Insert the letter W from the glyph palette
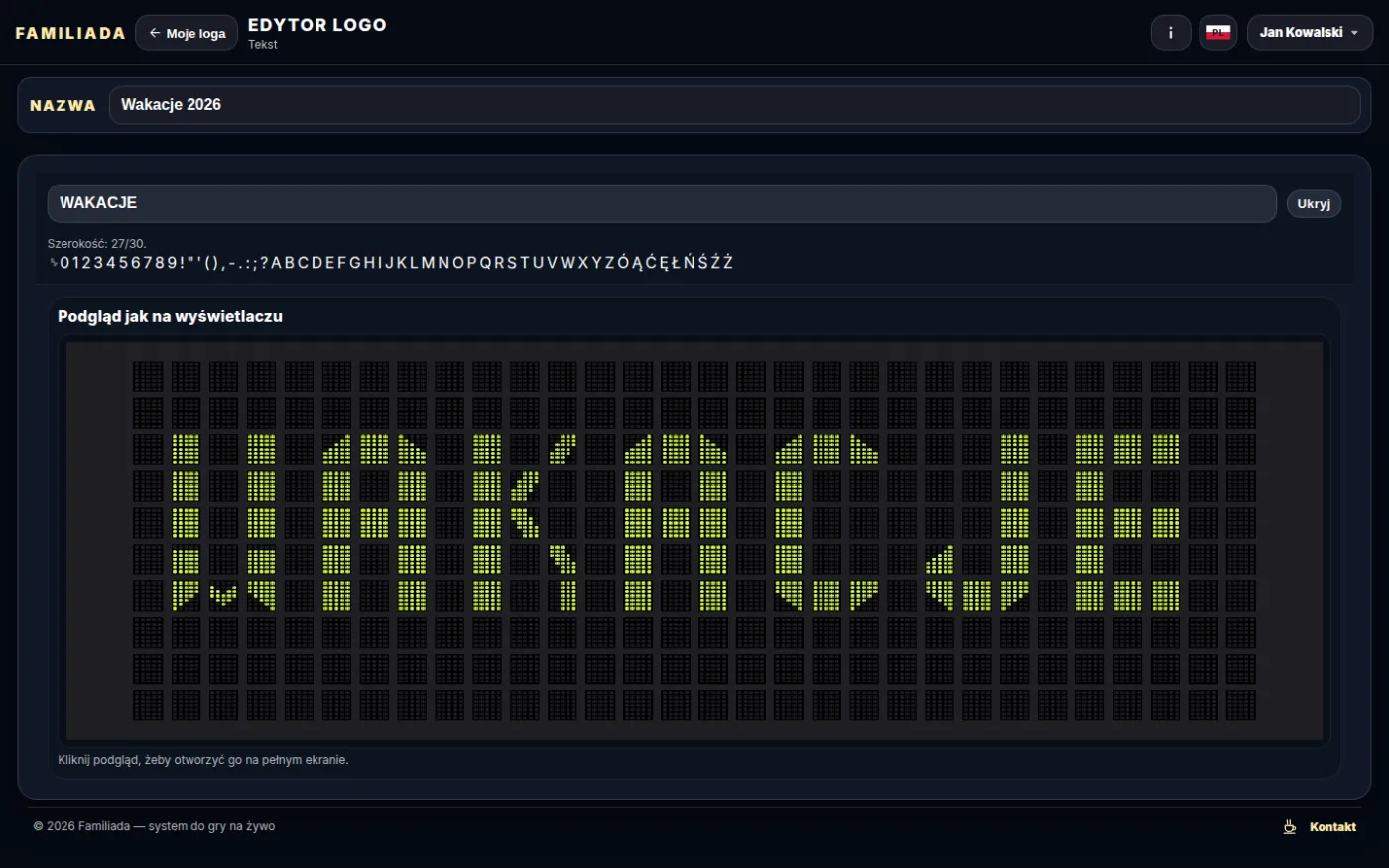The width and height of the screenshot is (1389, 868). (568, 263)
